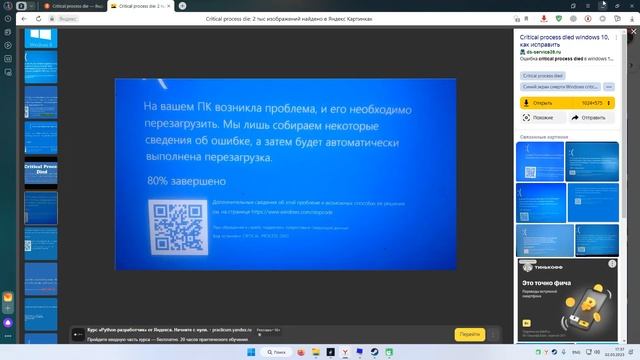640x360 pixels.
Task: Open Alice assistant icon in browser sidebar
Action: click(8, 323)
